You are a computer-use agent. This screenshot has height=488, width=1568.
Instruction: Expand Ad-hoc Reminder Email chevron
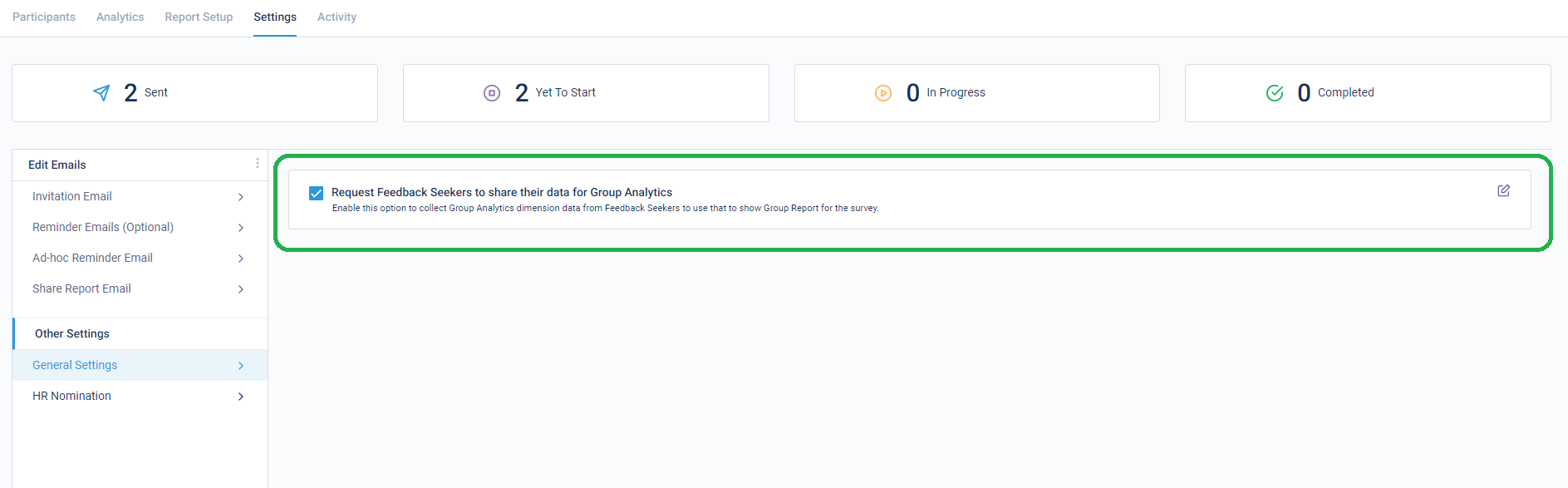[x=241, y=259]
